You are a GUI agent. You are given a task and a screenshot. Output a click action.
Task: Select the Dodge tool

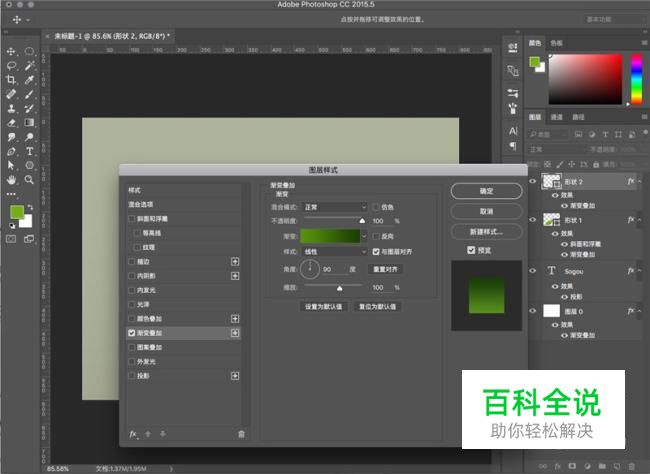tap(29, 137)
